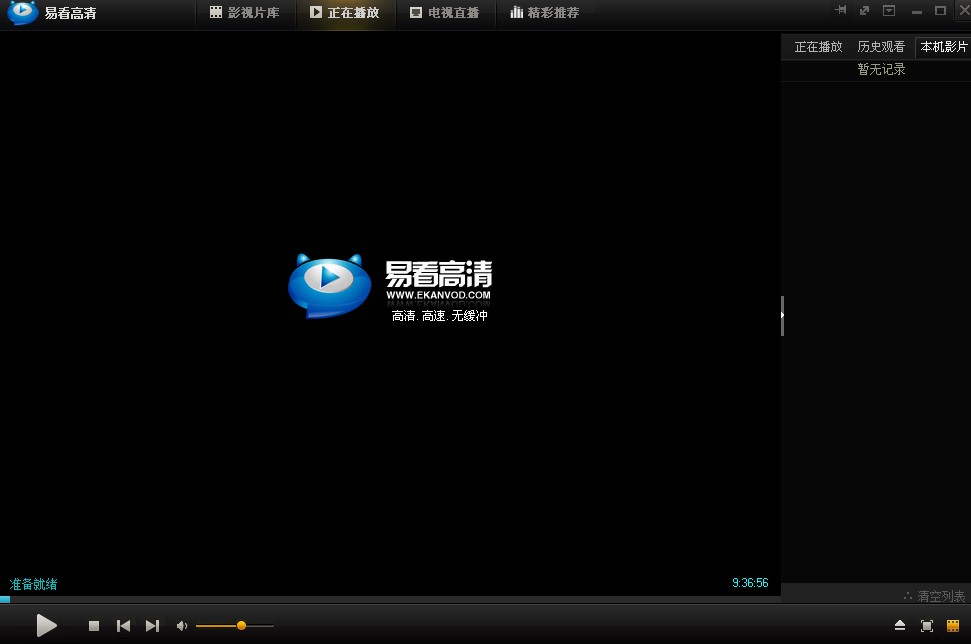971x644 pixels.
Task: Mute audio via the speaker icon
Action: pos(181,626)
